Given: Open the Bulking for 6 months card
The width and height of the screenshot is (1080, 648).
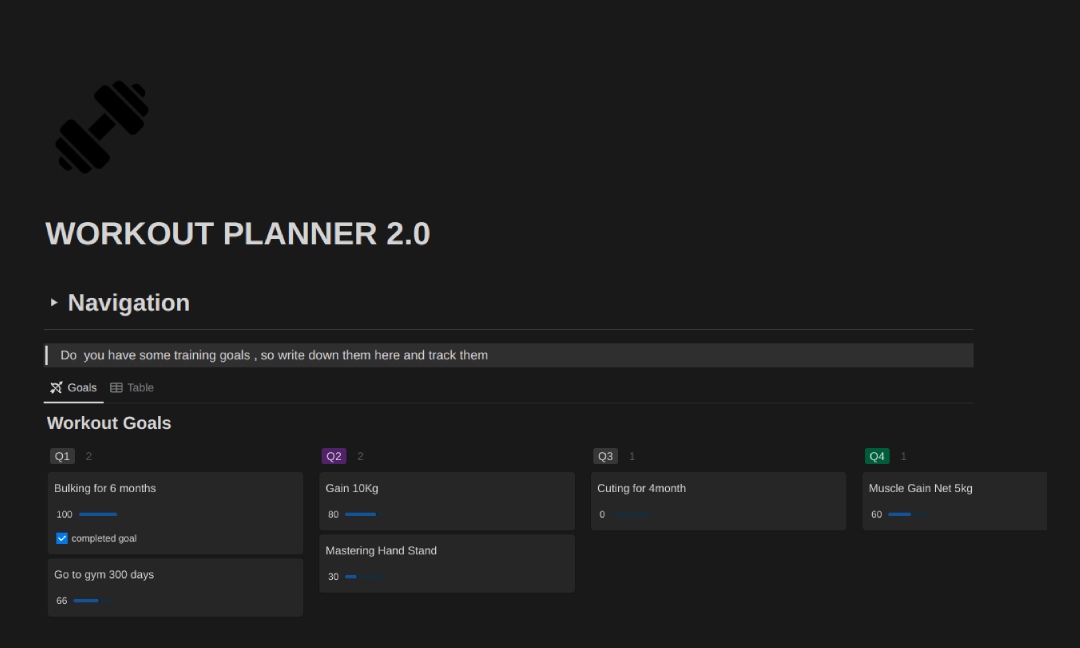Looking at the screenshot, I should [105, 489].
